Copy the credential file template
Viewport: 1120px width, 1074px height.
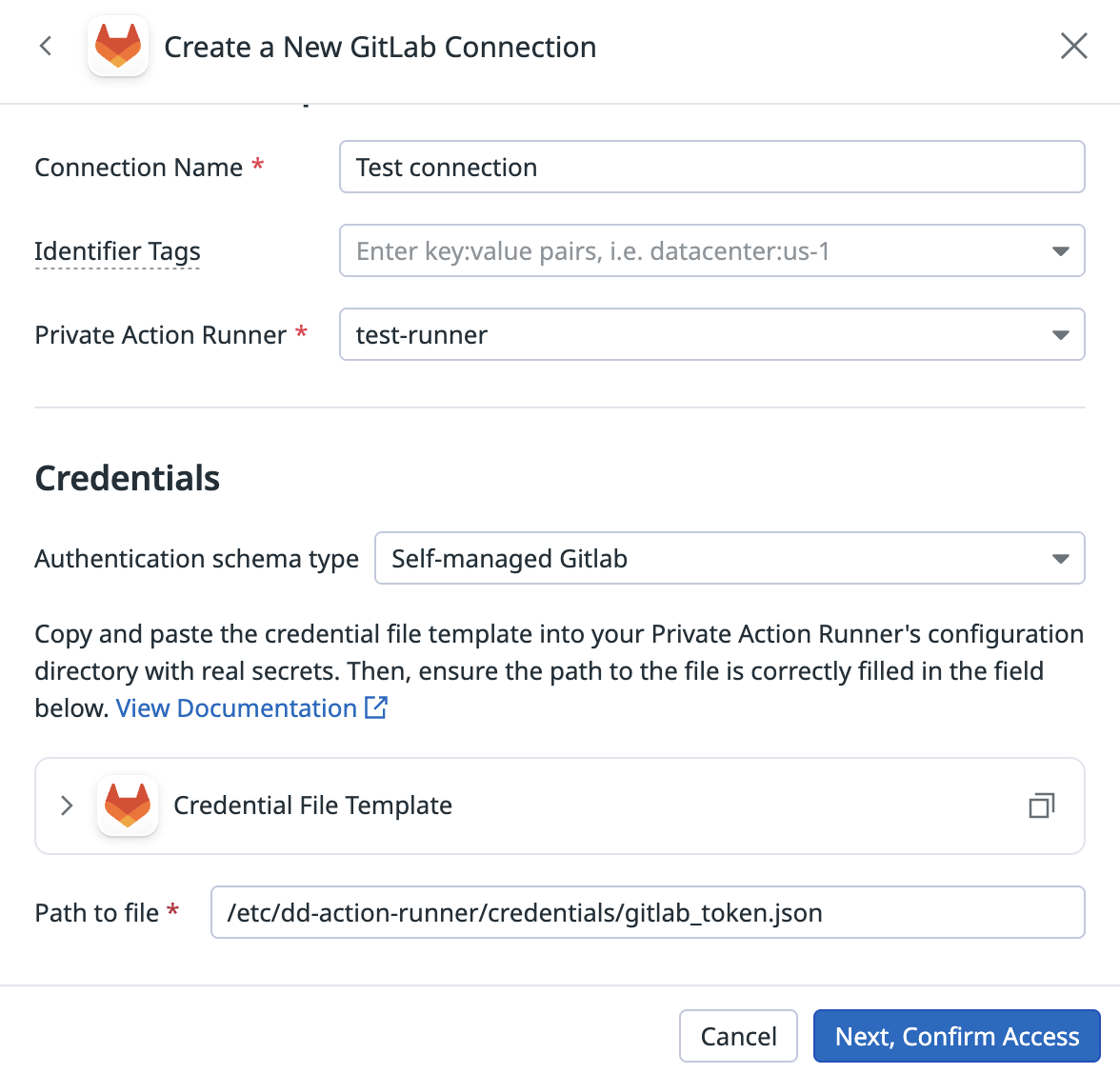click(1042, 805)
